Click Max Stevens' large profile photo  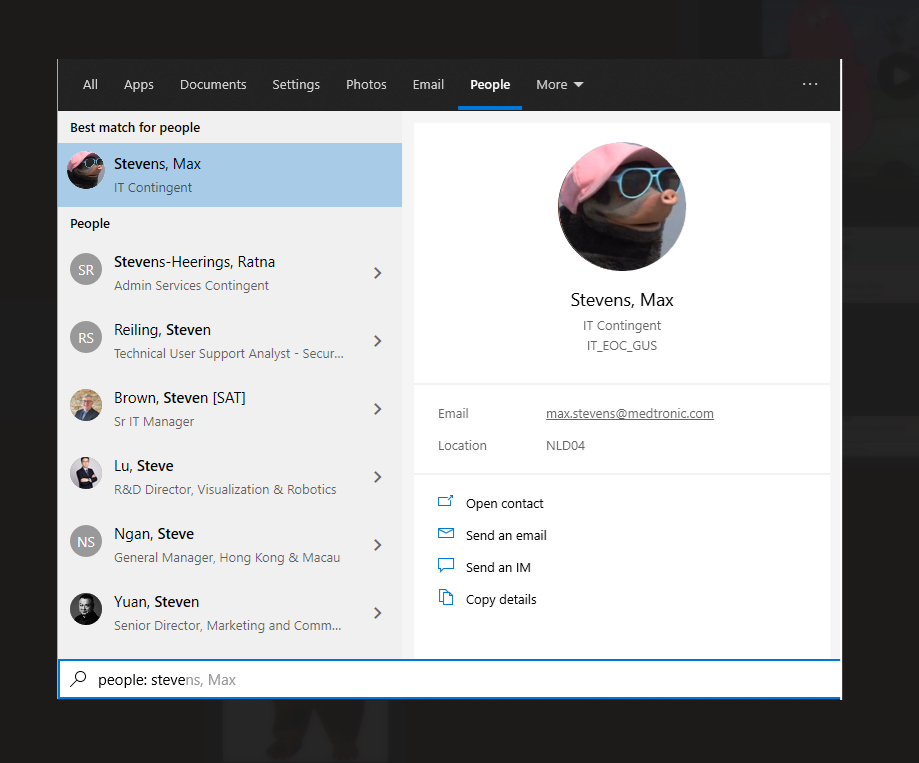tap(621, 206)
